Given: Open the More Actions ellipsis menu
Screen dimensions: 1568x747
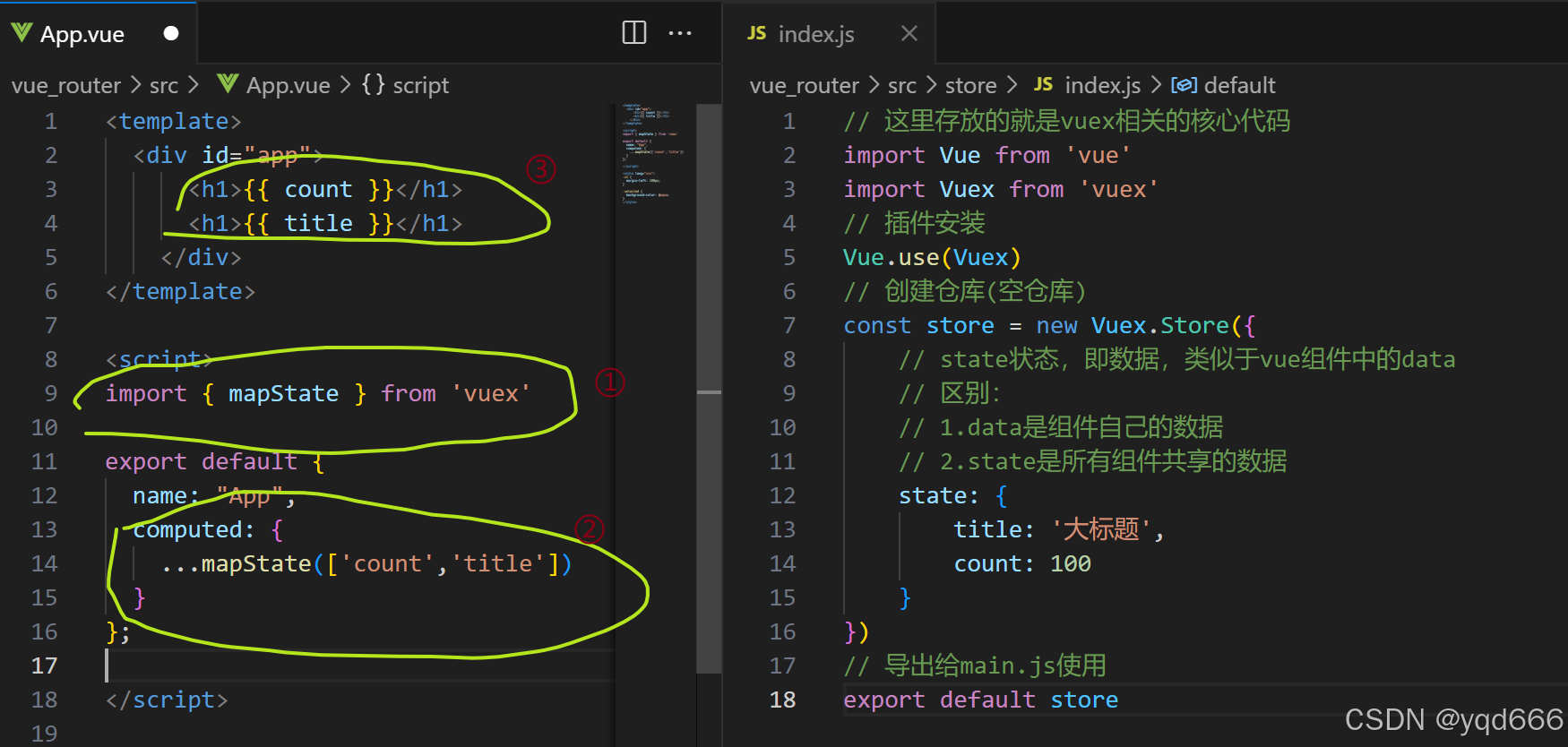Looking at the screenshot, I should [680, 33].
